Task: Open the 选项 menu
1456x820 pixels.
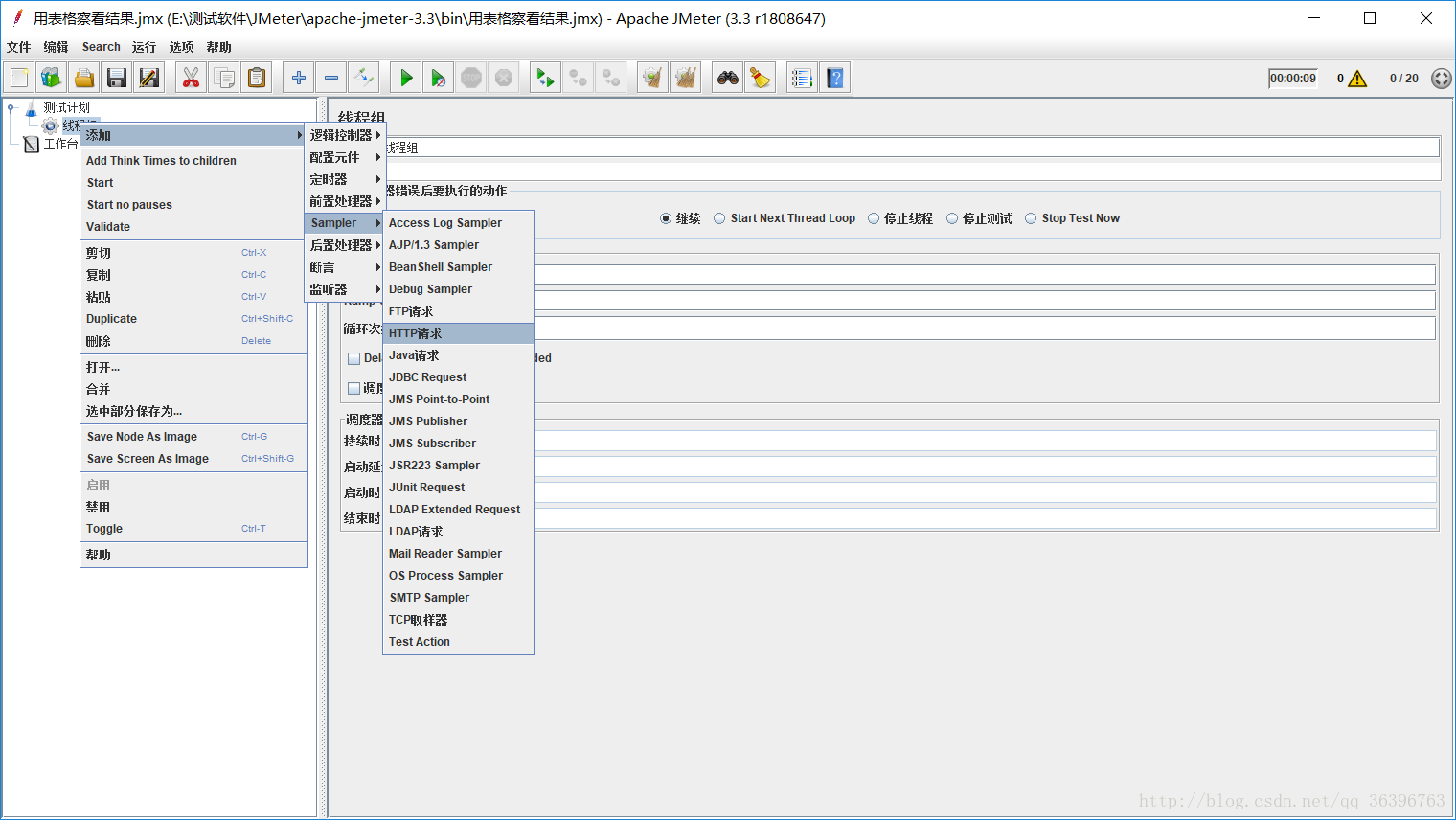Action: click(x=181, y=47)
